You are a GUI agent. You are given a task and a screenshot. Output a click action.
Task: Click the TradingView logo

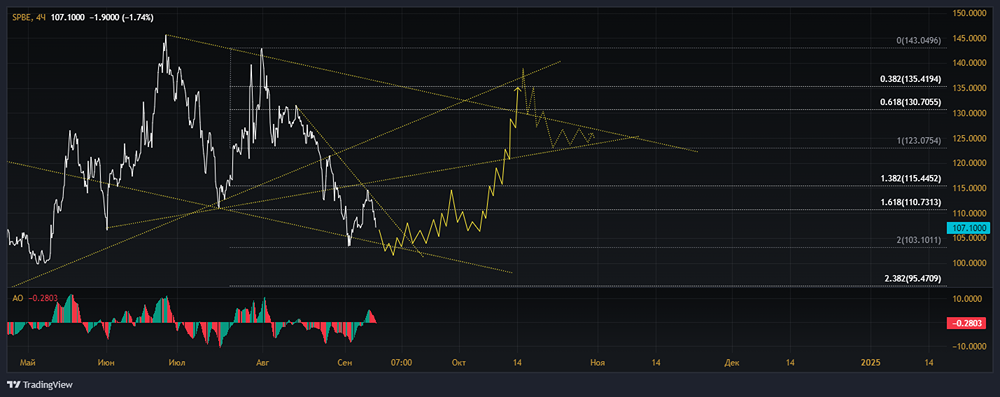click(x=40, y=385)
